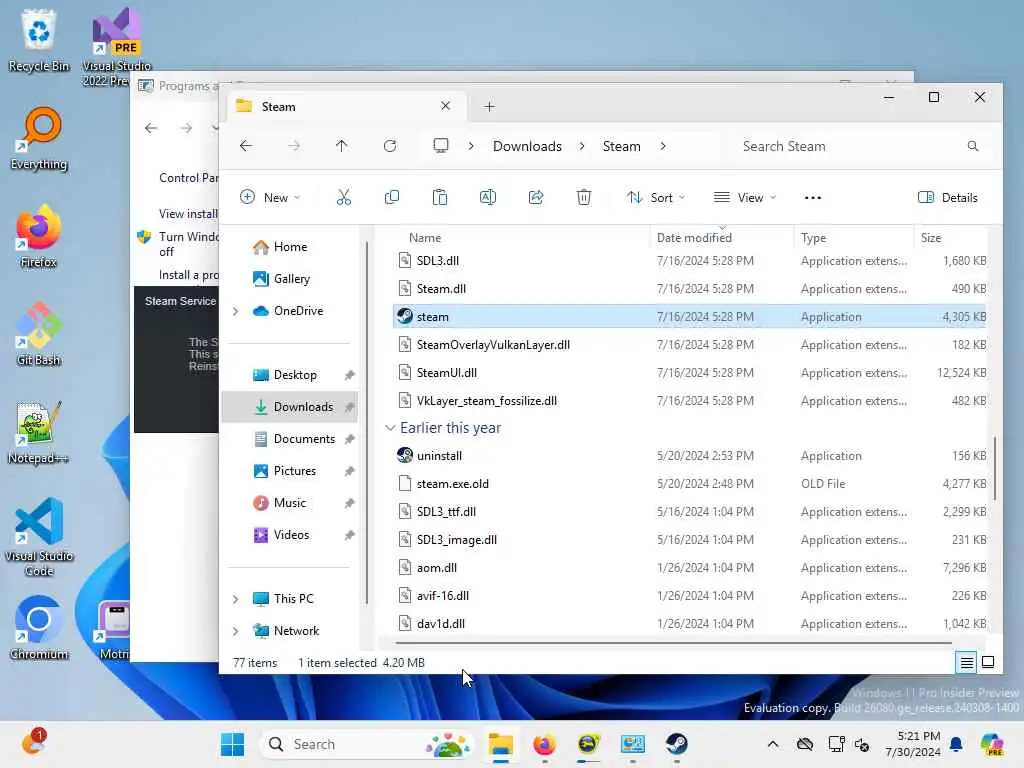Go up one folder level

[x=342, y=146]
